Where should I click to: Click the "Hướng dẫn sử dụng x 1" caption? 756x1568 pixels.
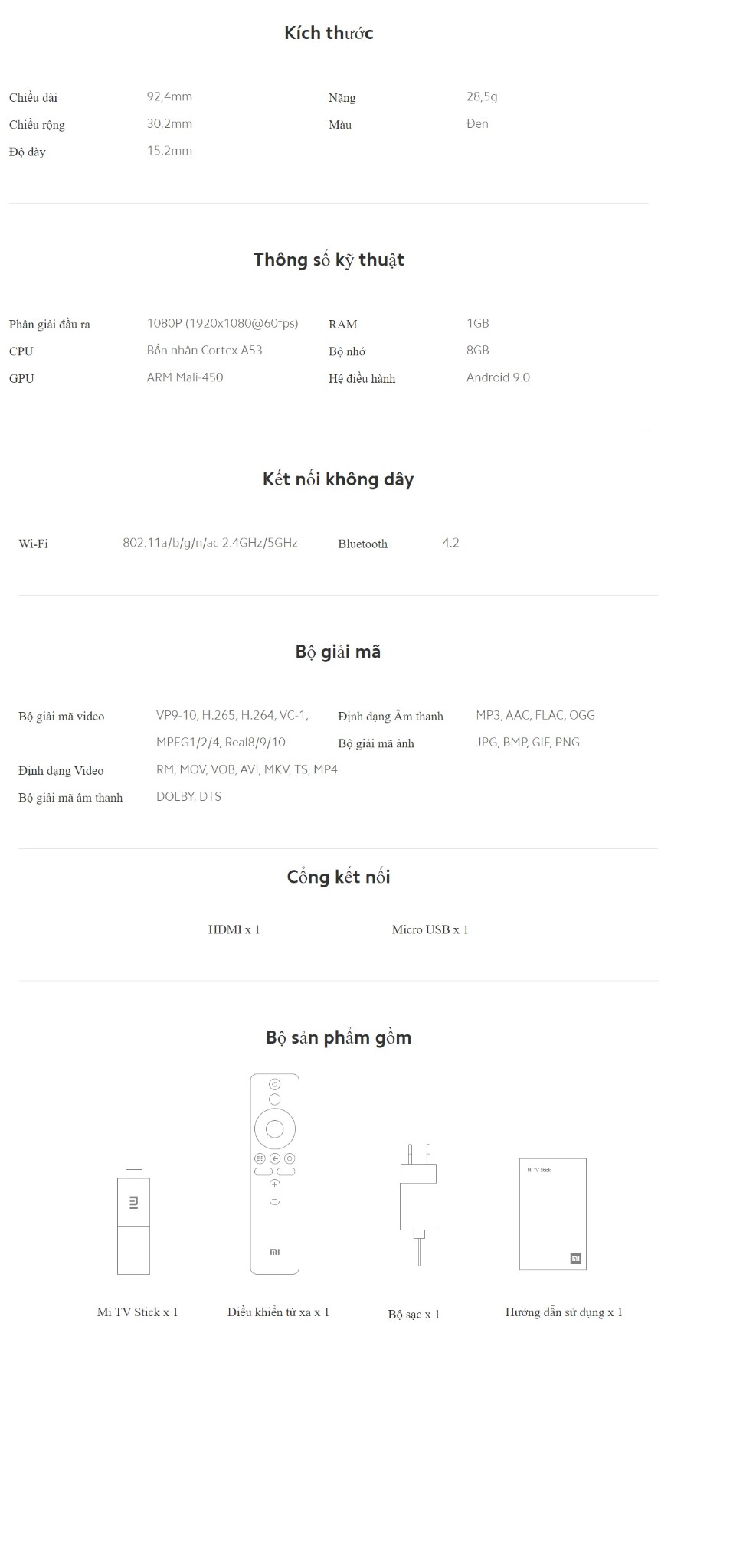[x=564, y=1312]
